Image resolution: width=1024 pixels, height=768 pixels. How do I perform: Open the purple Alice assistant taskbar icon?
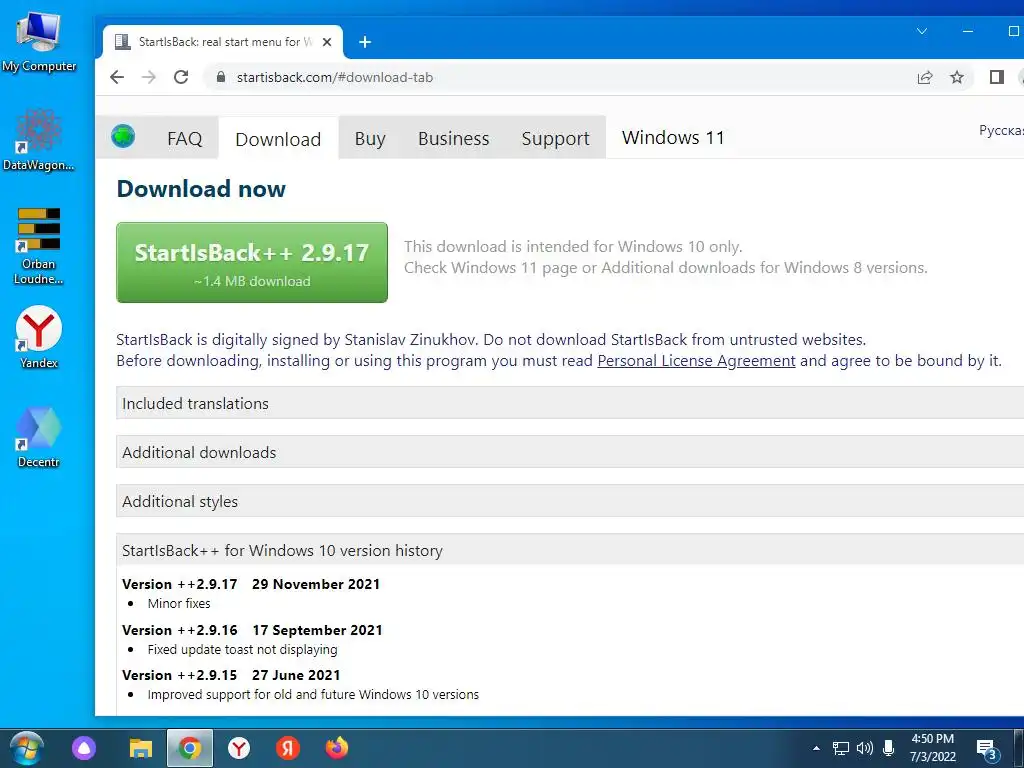(84, 748)
